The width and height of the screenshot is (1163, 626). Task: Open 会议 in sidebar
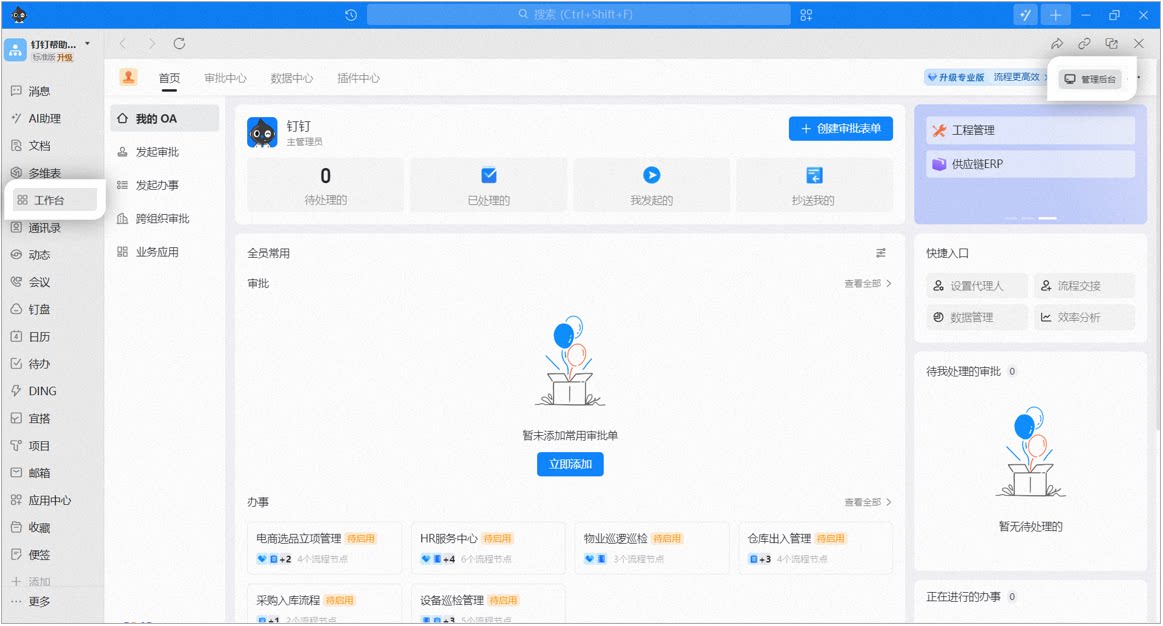31,283
